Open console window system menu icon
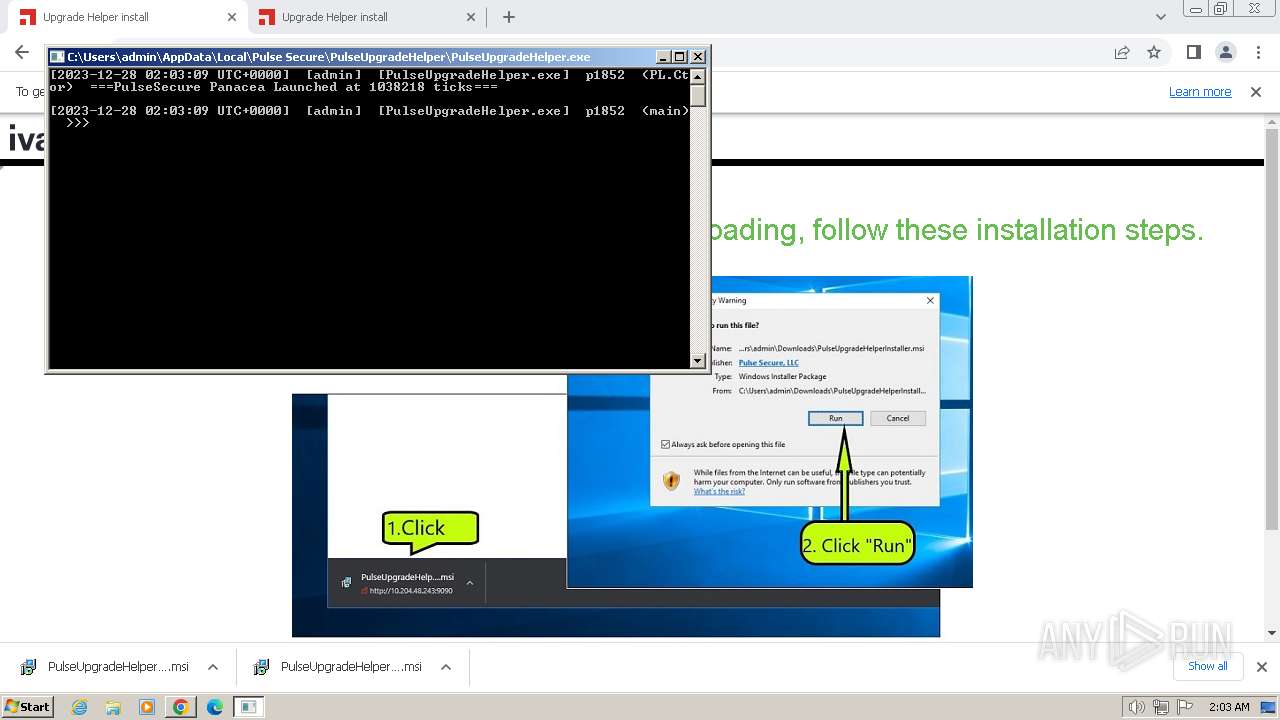The image size is (1280, 720). pyautogui.click(x=57, y=57)
